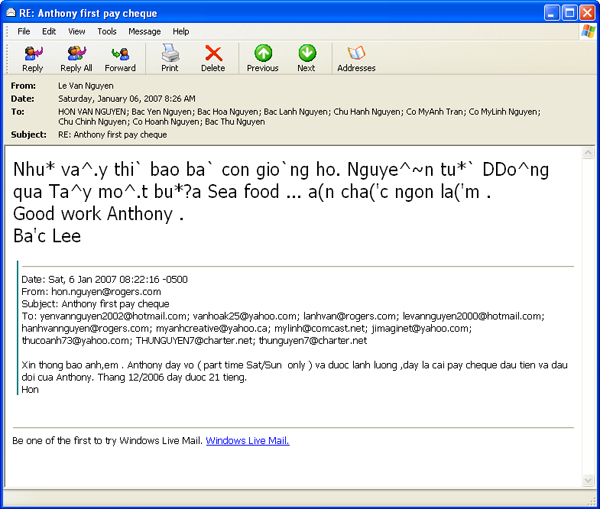Open the File menu
Viewport: 600px width, 509px height.
click(x=24, y=31)
